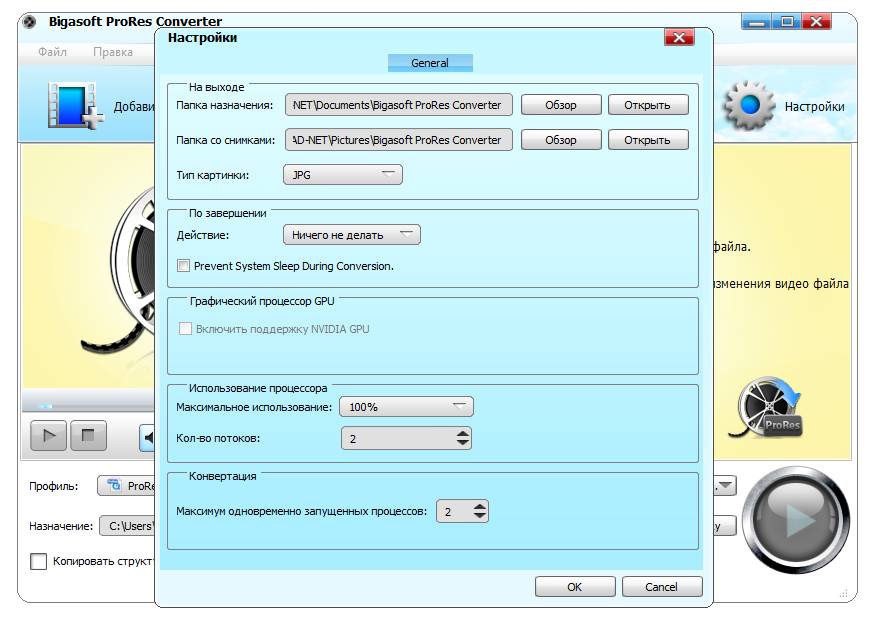869x621 pixels.
Task: Close the Bigasoft ProRes Converter window
Action: pos(816,22)
